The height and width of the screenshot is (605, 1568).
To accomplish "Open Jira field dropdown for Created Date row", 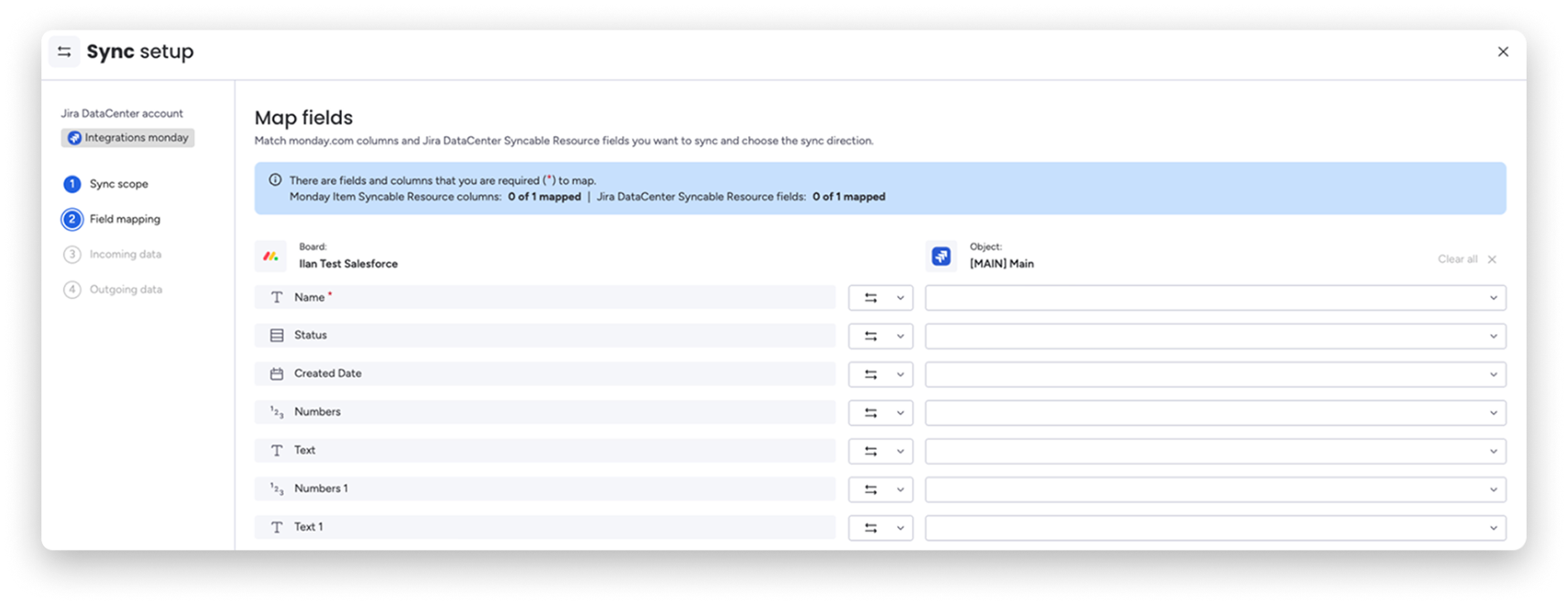I will pyautogui.click(x=1215, y=375).
